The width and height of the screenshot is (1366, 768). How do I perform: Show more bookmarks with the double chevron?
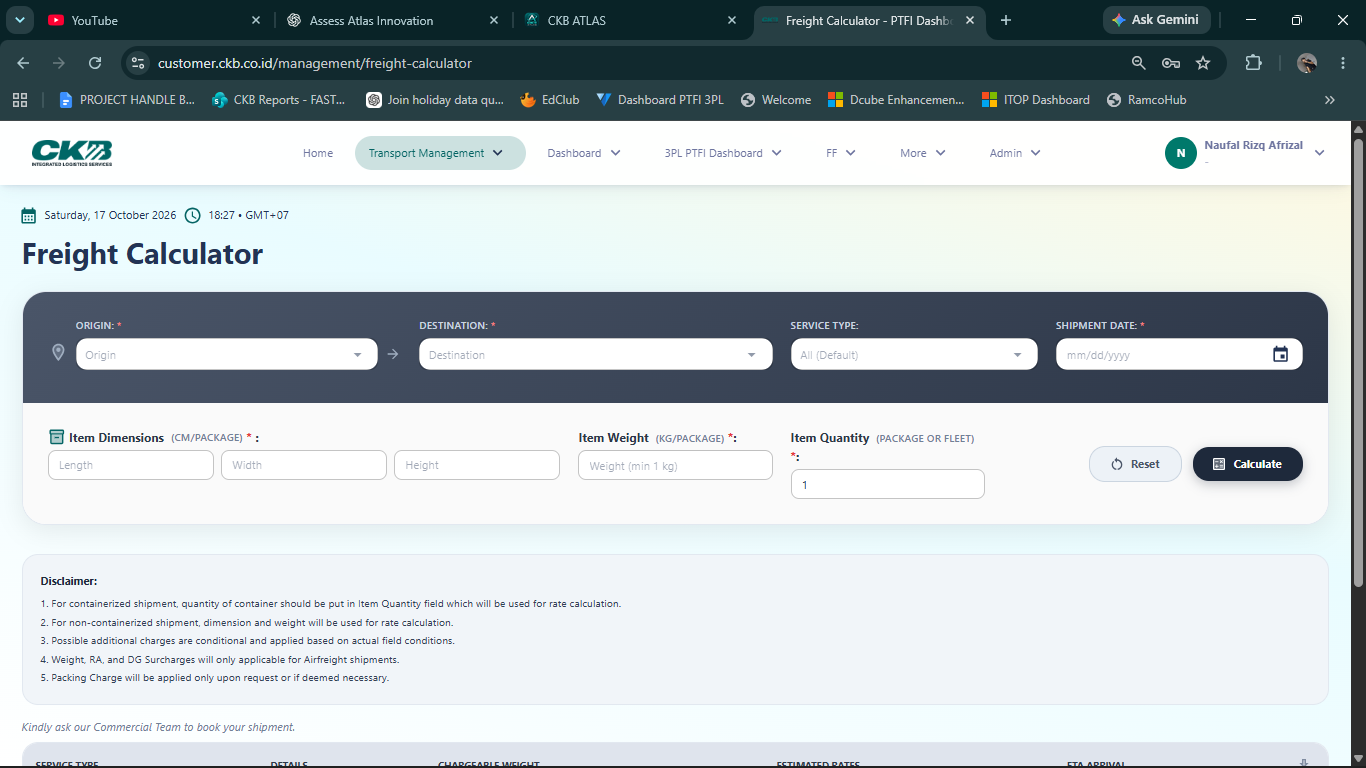1330,100
